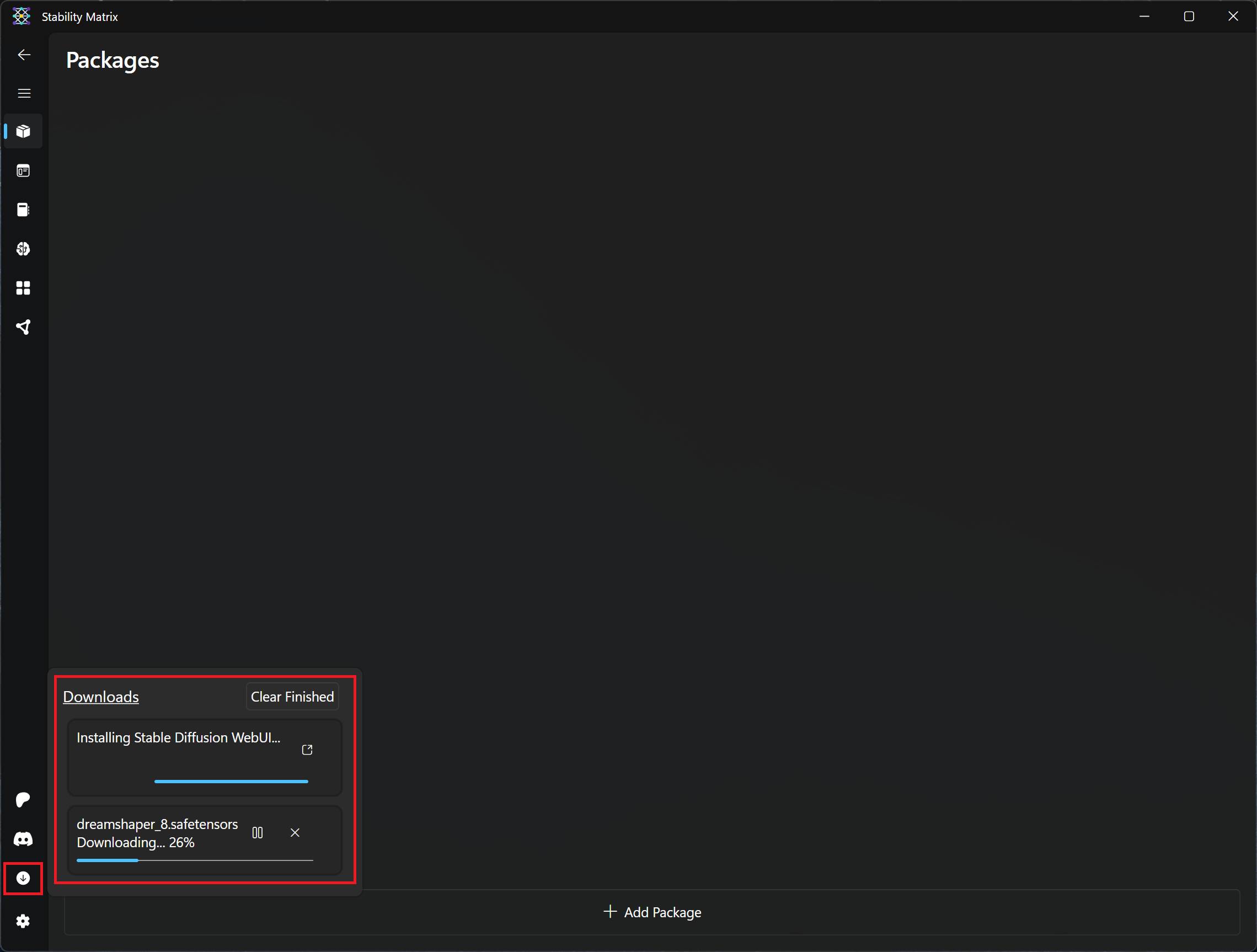Cancel the dreamshaper_8.safetensors download

coord(295,833)
